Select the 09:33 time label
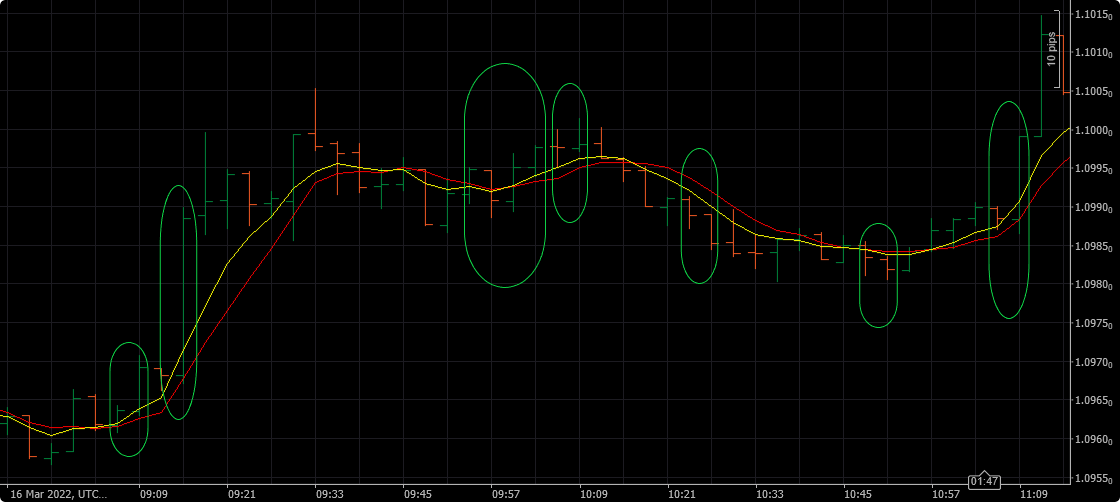 [x=329, y=493]
